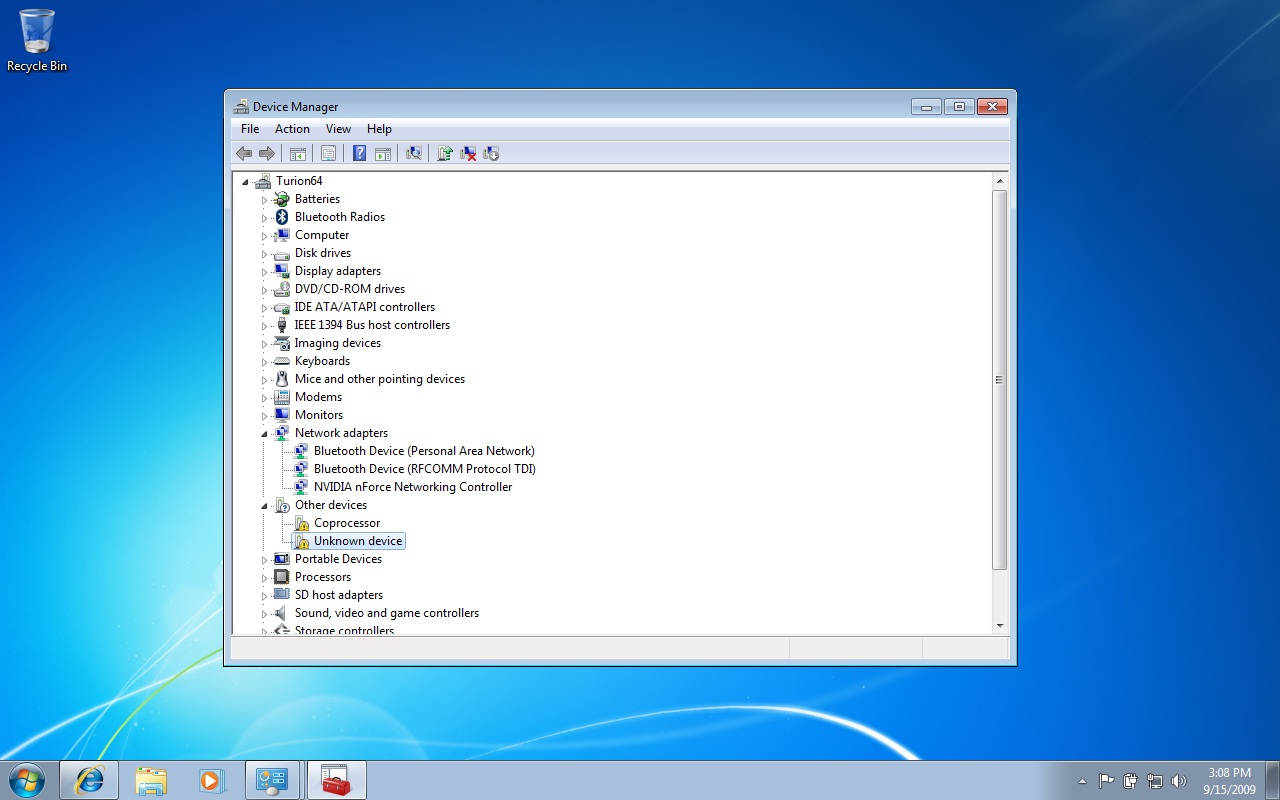This screenshot has width=1280, height=800.
Task: Expand the Computer category
Action: tap(265, 236)
